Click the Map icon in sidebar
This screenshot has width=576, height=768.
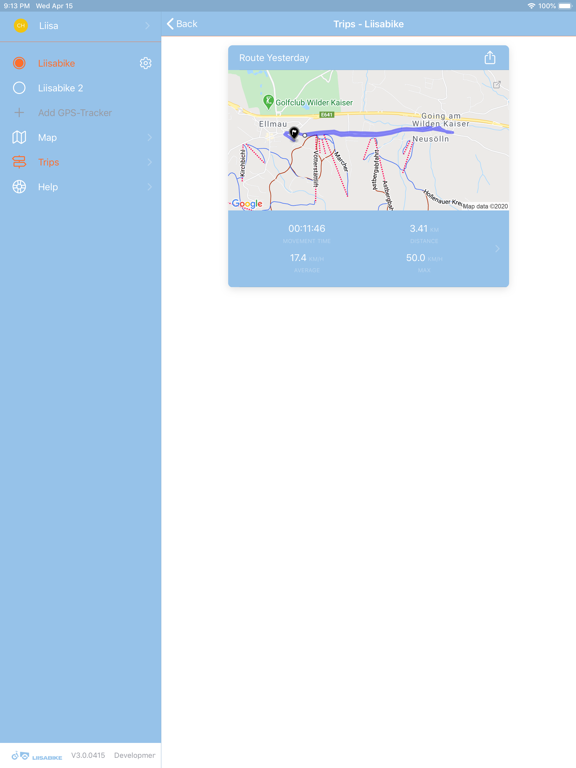click(19, 138)
